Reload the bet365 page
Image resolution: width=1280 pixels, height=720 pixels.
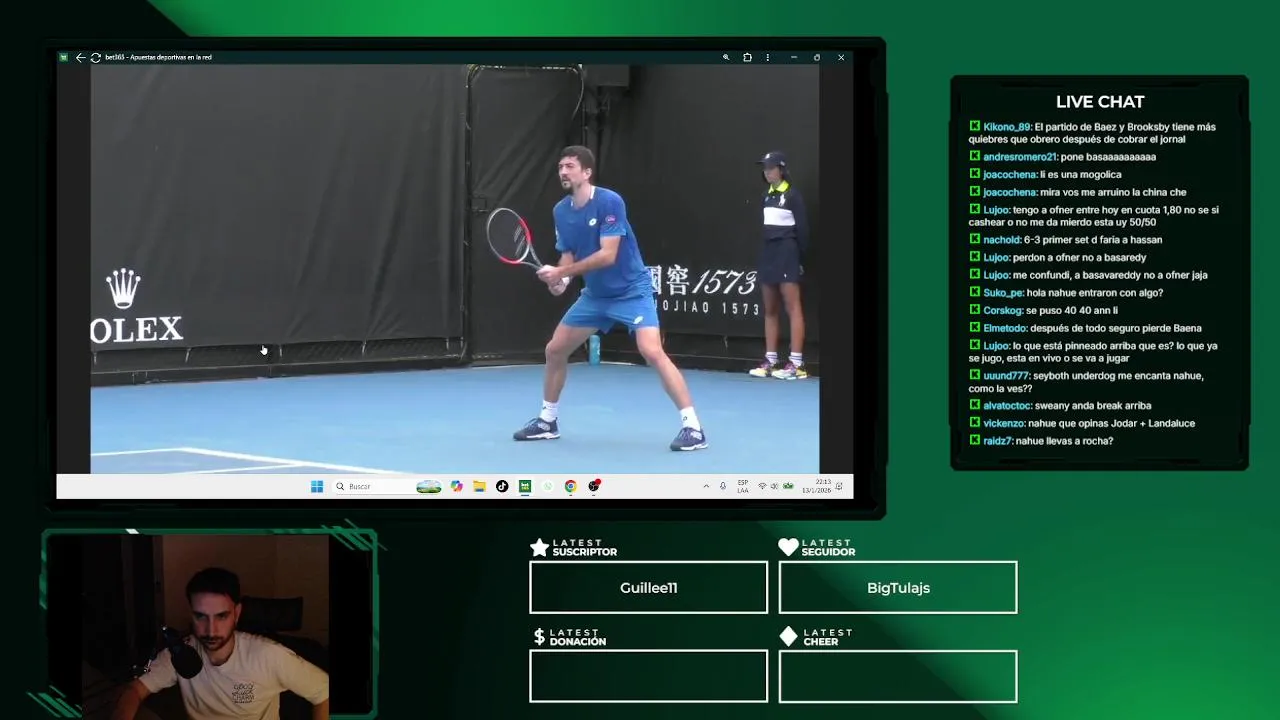pyautogui.click(x=95, y=57)
